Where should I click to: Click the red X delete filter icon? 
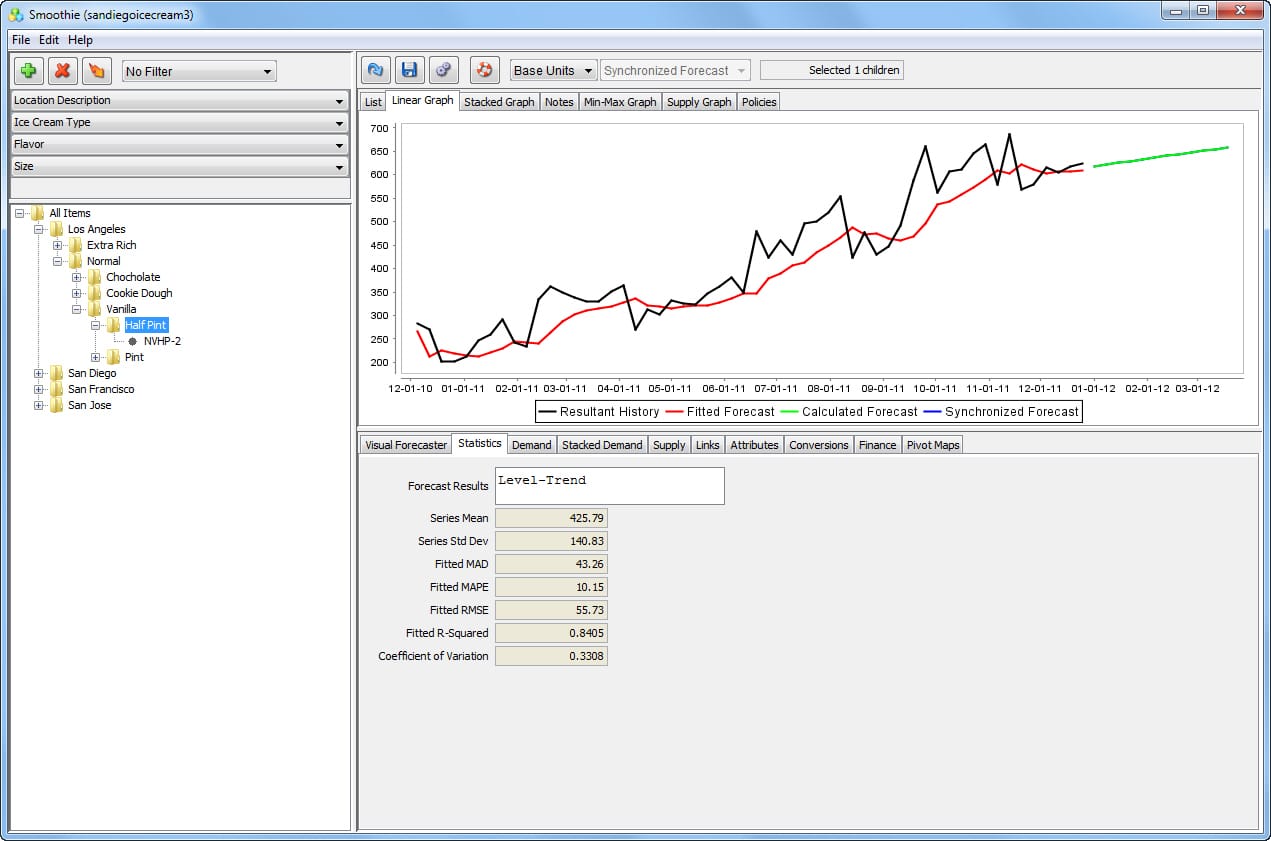(x=62, y=71)
